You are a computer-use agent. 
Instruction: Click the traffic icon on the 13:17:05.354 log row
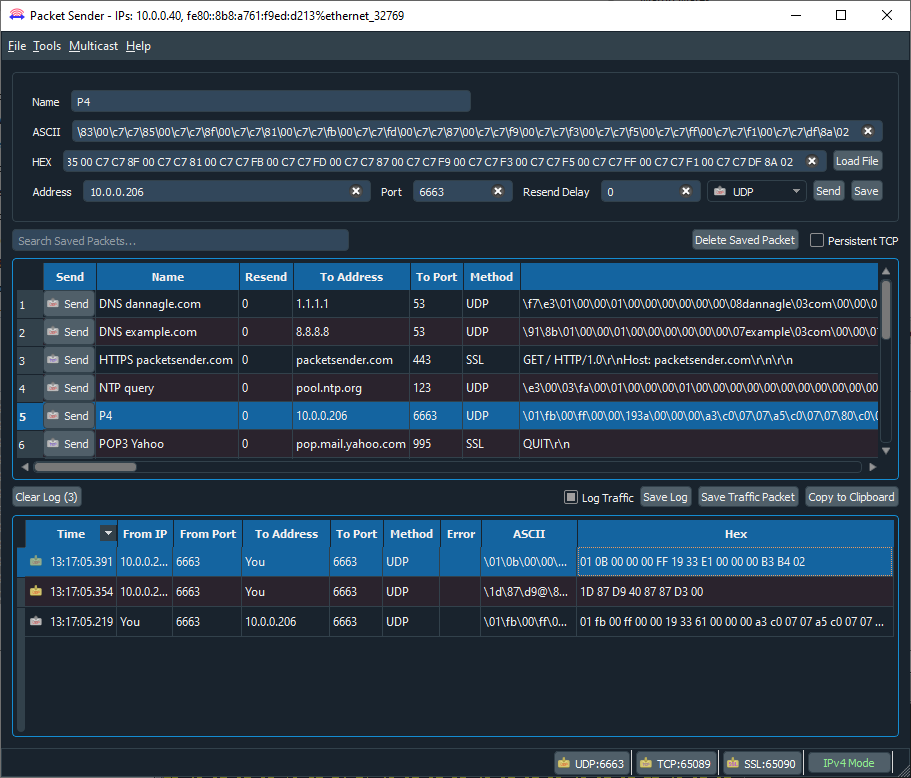click(36, 591)
